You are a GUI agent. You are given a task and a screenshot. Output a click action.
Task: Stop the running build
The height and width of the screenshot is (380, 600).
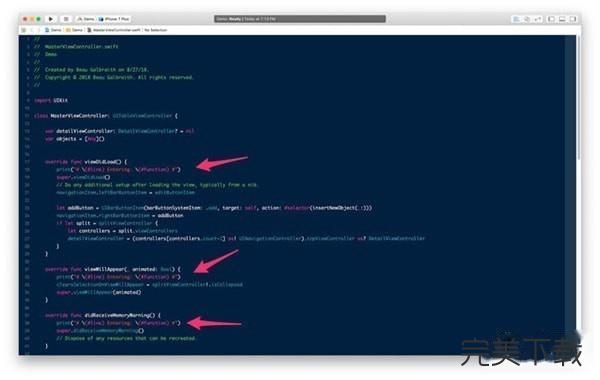66,19
